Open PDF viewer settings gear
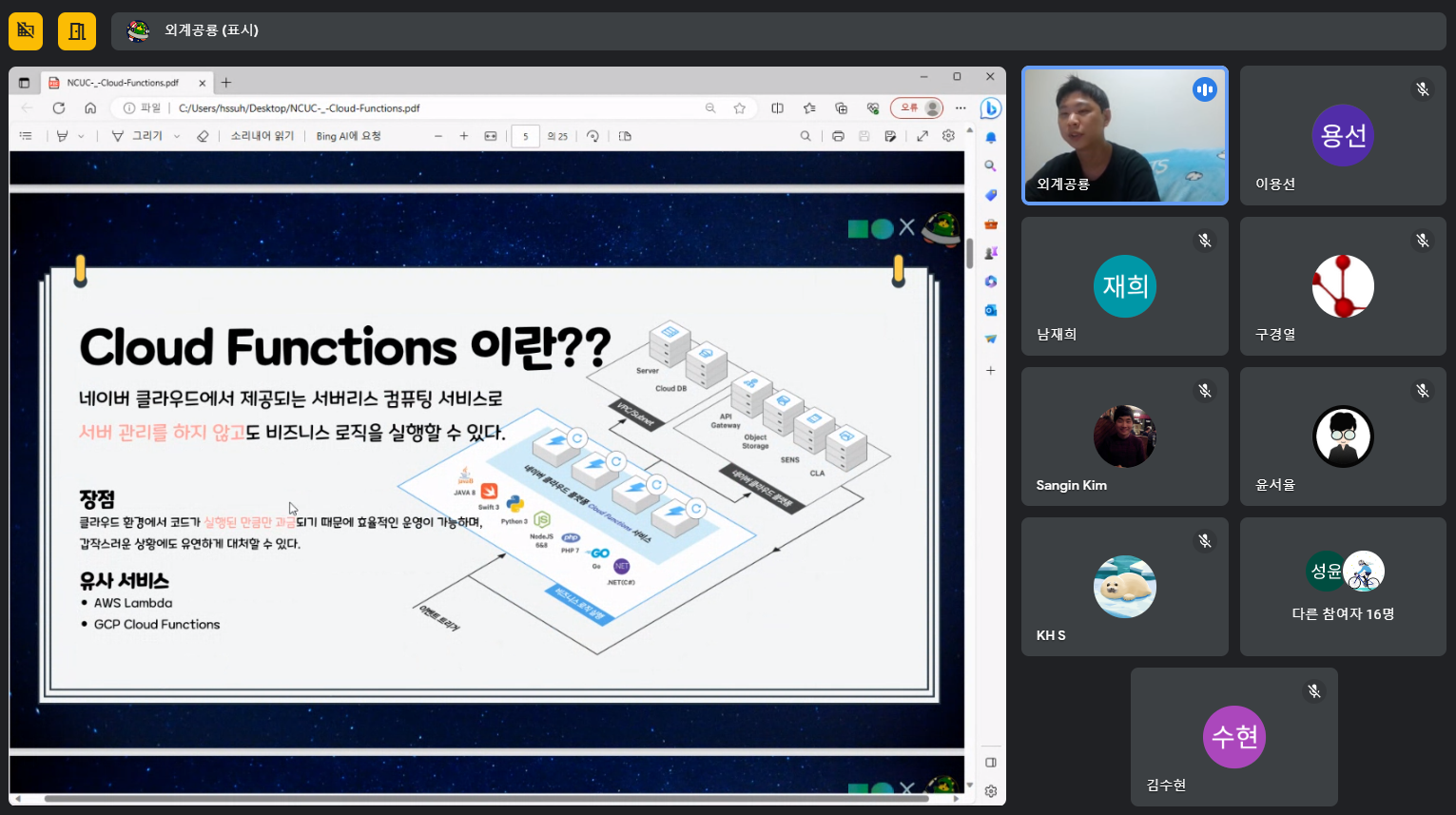 click(x=948, y=136)
